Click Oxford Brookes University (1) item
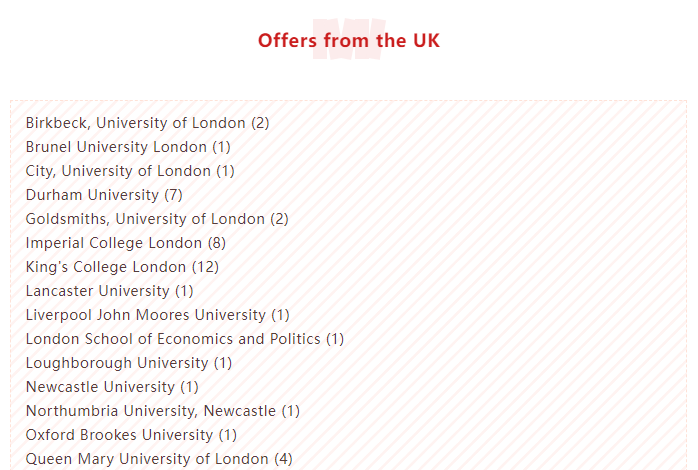Viewport: 698px width, 470px height. click(x=131, y=435)
